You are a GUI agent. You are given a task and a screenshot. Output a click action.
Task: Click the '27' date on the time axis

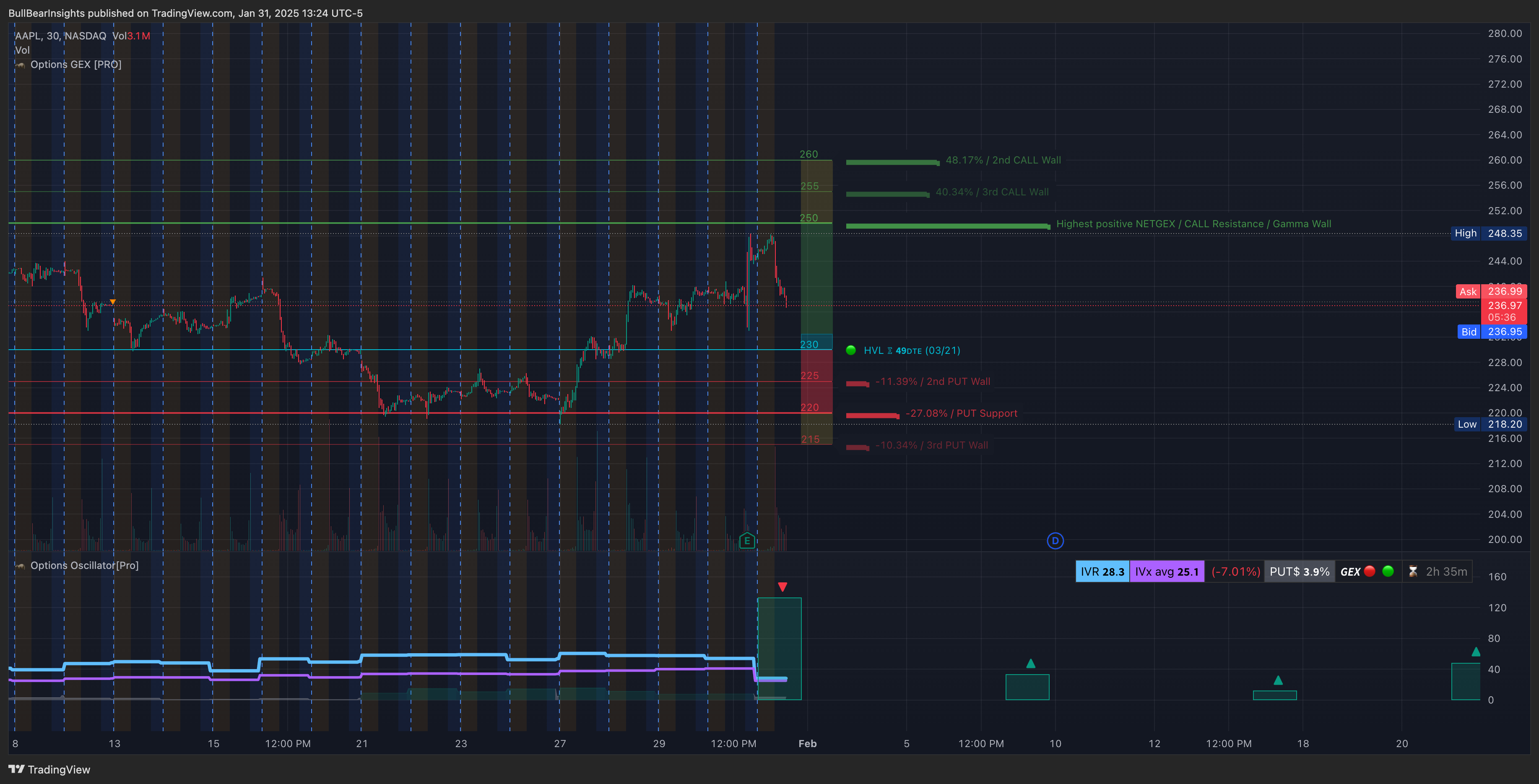pos(560,743)
